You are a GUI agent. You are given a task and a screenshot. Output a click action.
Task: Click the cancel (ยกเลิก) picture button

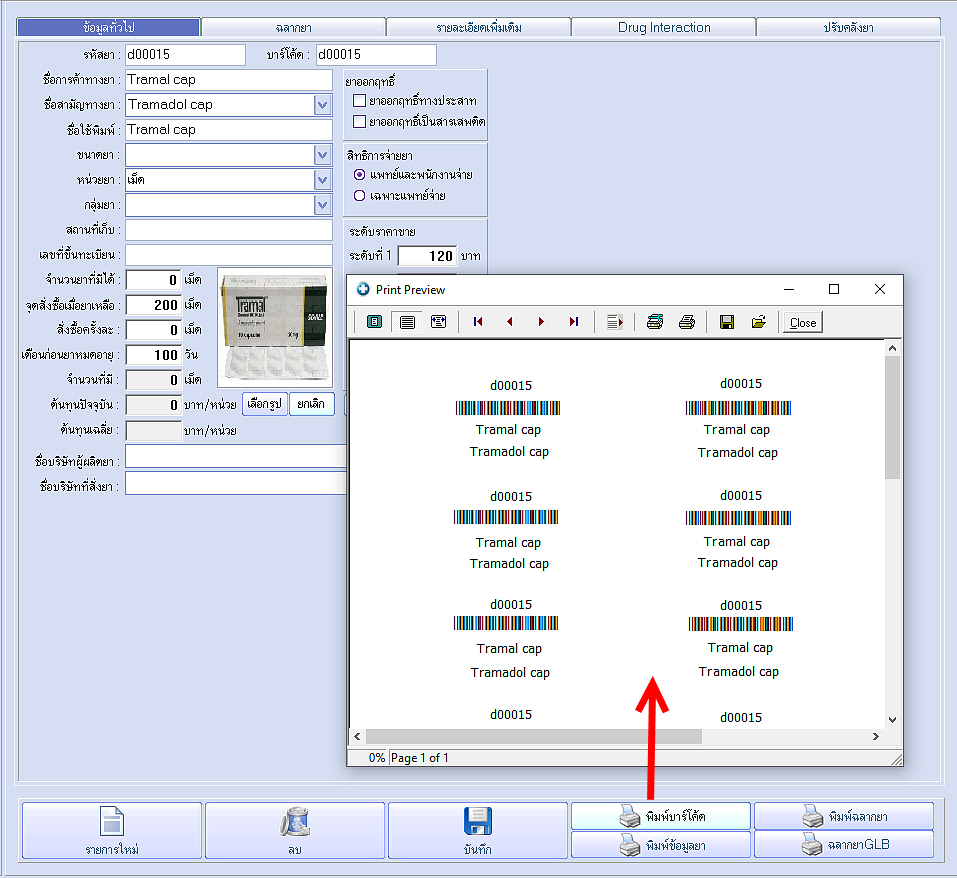311,404
